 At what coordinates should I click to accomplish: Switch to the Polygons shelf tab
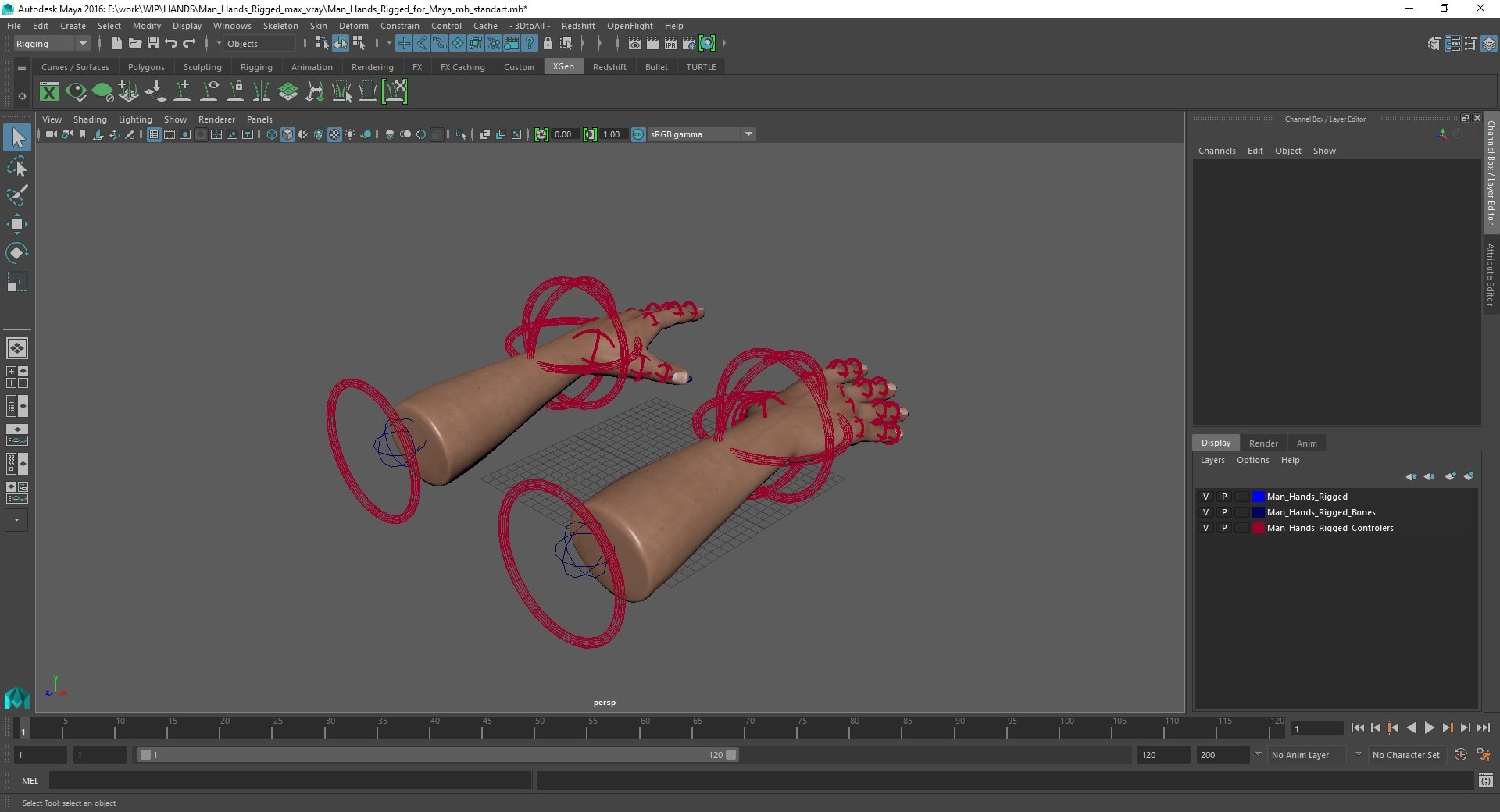[x=146, y=67]
